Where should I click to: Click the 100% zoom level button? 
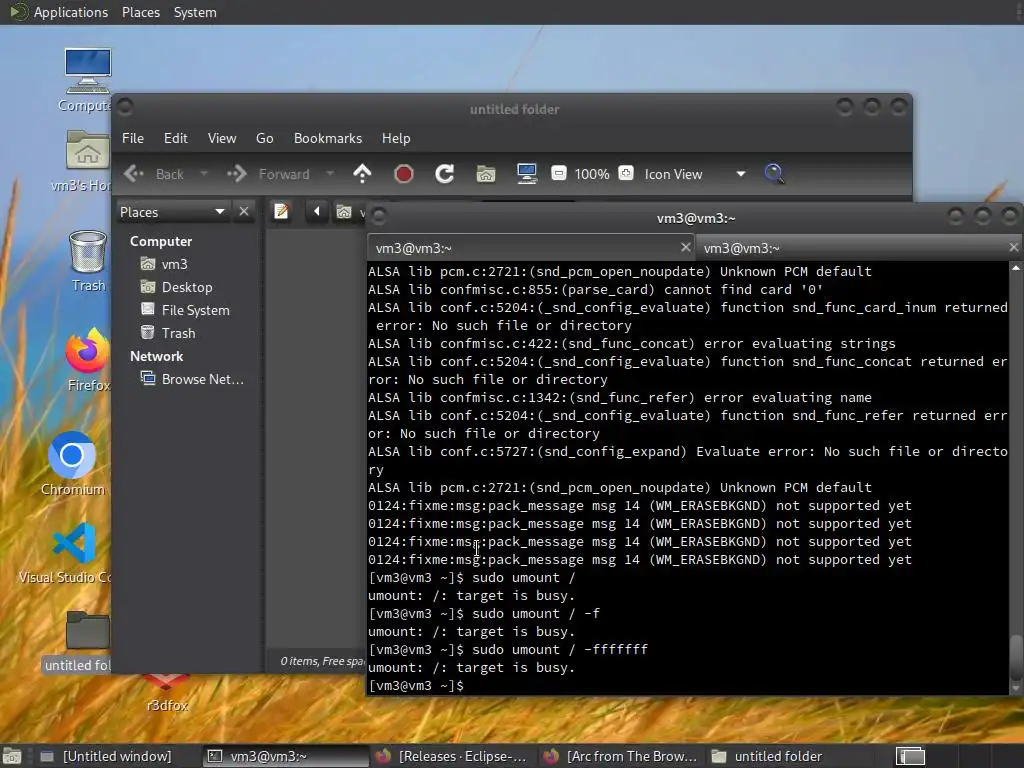click(x=592, y=174)
